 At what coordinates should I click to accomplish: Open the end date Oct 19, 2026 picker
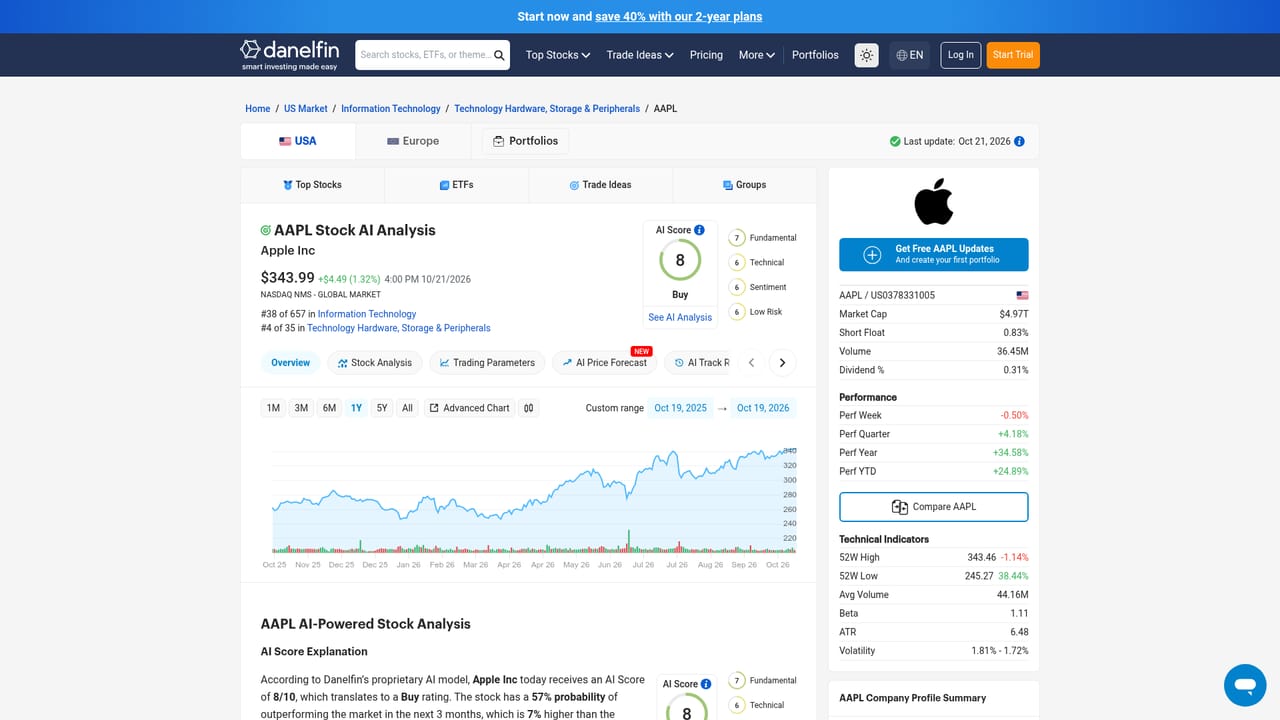coord(763,408)
